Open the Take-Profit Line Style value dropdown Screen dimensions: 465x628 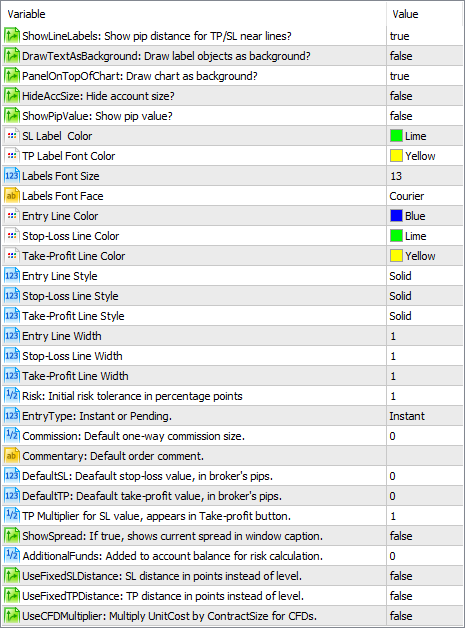[x=425, y=316]
